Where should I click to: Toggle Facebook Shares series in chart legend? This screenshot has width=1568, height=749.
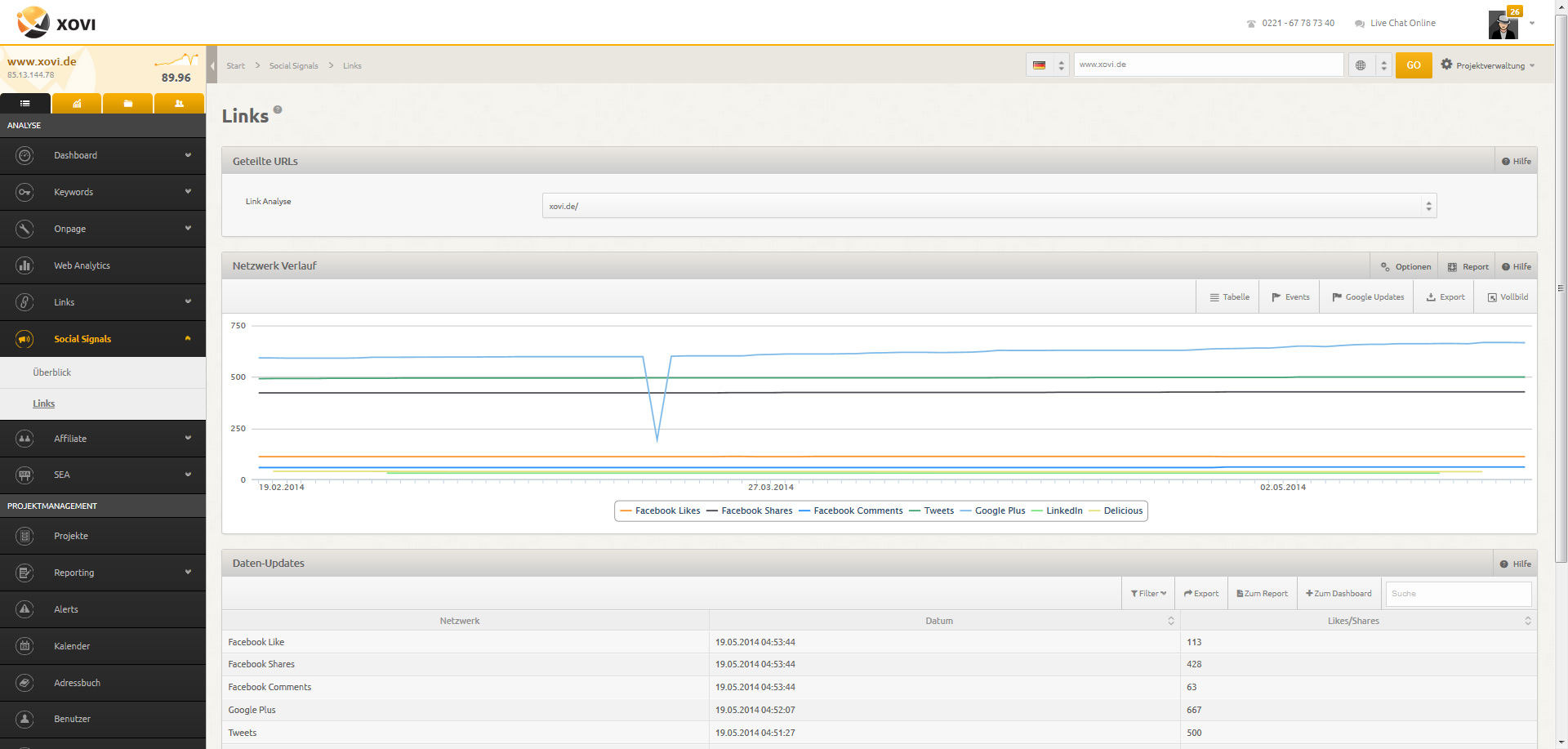749,510
